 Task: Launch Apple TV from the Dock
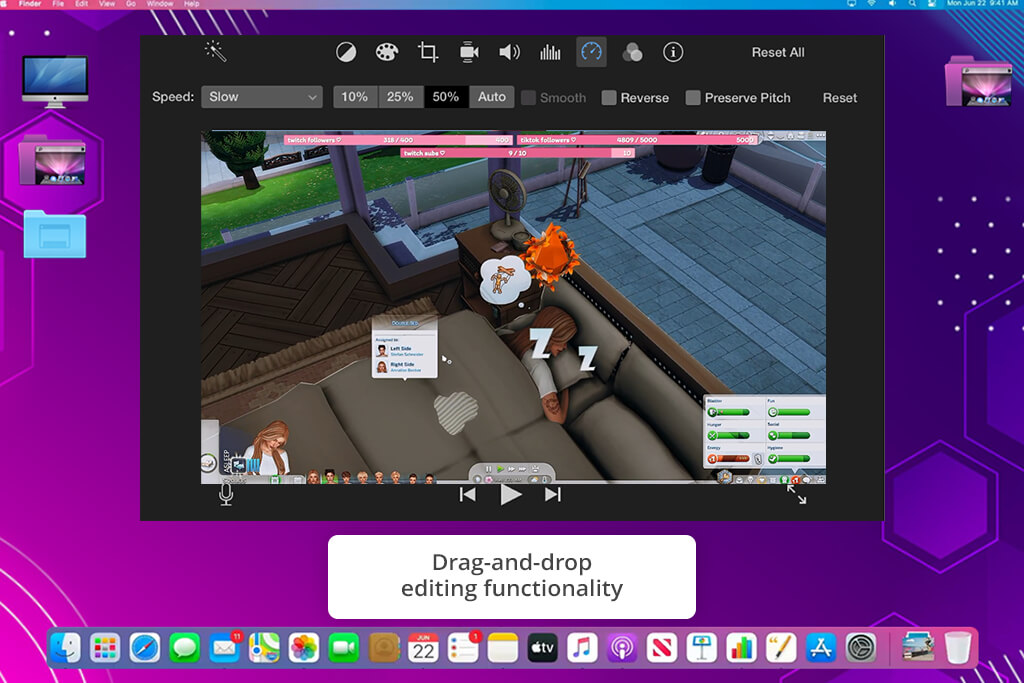[x=543, y=648]
